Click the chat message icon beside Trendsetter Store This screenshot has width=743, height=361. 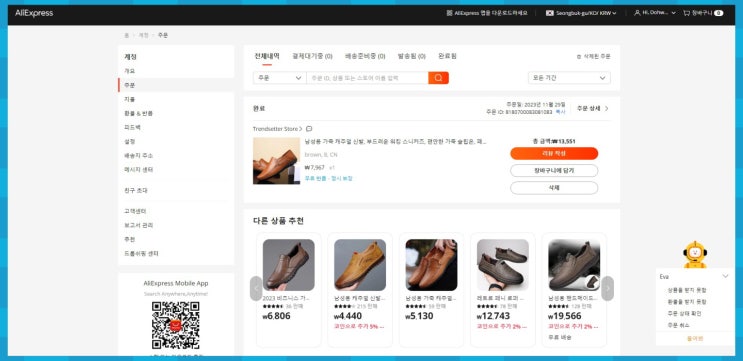click(309, 129)
